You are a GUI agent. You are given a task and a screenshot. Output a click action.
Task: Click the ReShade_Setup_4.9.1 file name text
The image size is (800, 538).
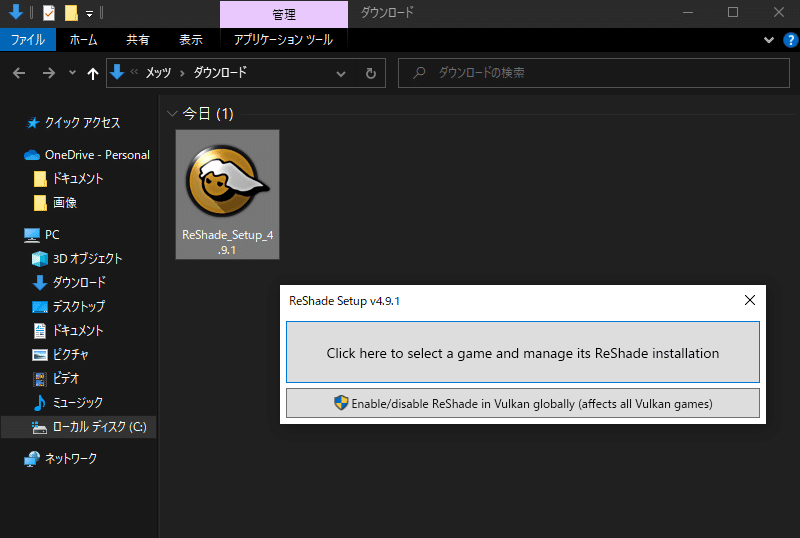point(228,242)
